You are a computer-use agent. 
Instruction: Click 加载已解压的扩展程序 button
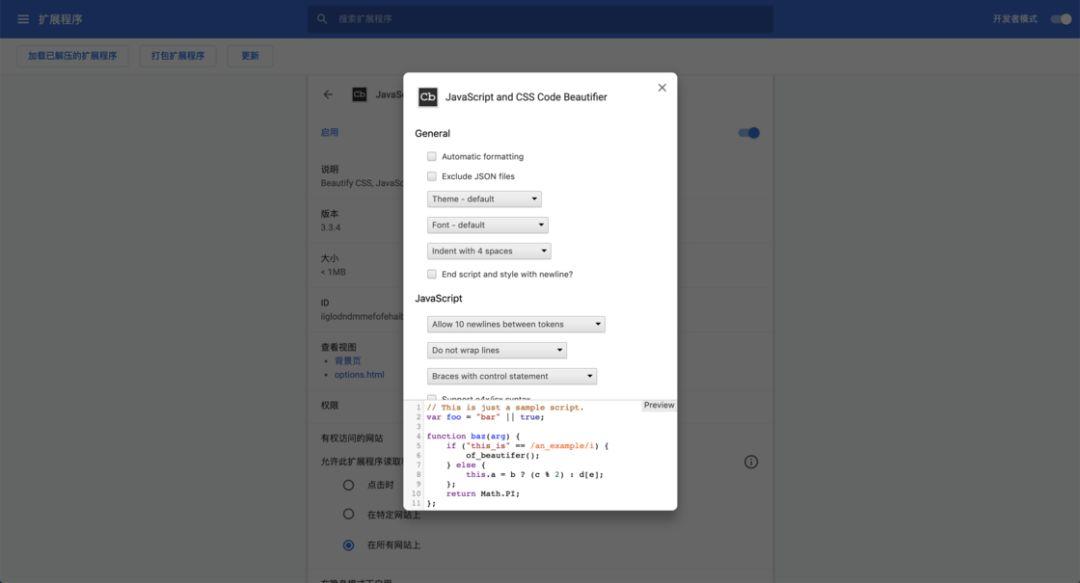pyautogui.click(x=72, y=56)
